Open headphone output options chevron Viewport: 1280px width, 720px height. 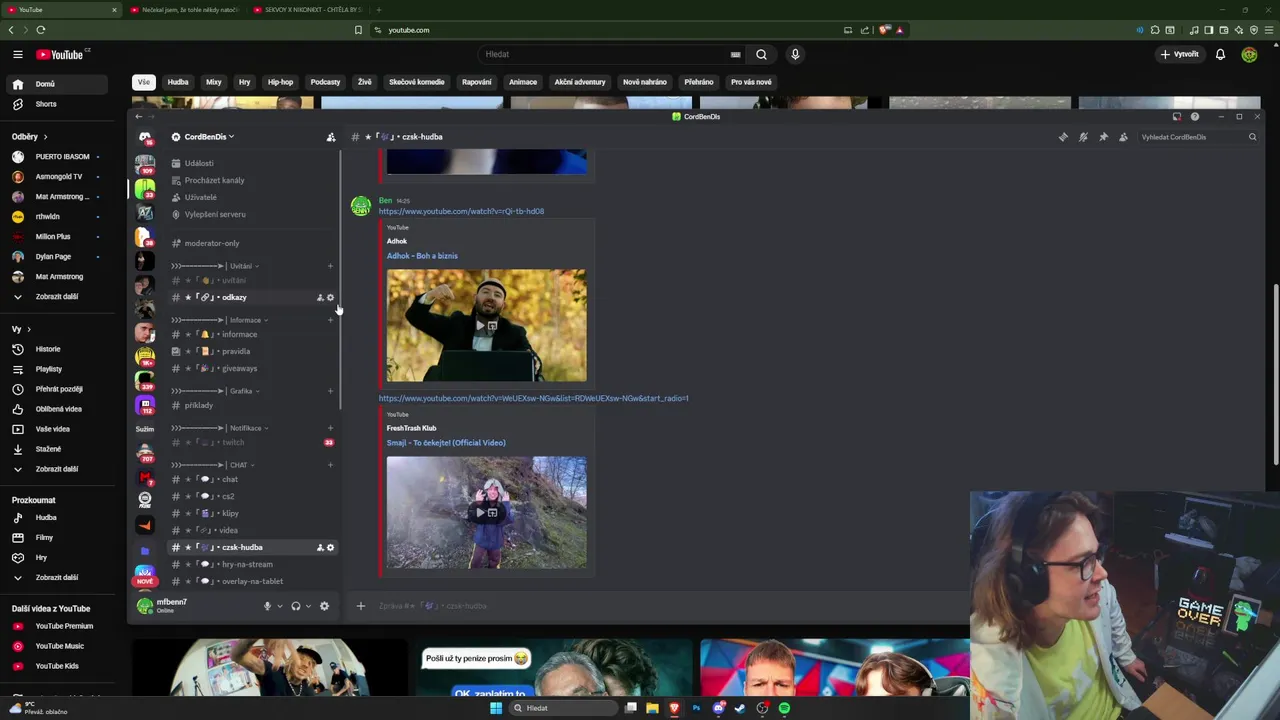pos(309,606)
